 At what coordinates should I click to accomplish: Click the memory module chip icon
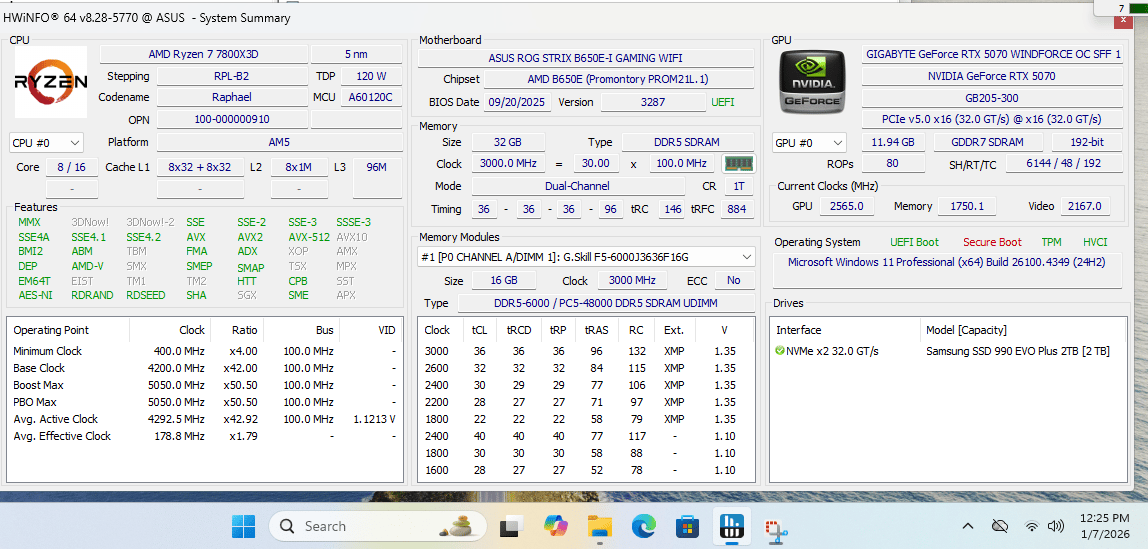[739, 163]
